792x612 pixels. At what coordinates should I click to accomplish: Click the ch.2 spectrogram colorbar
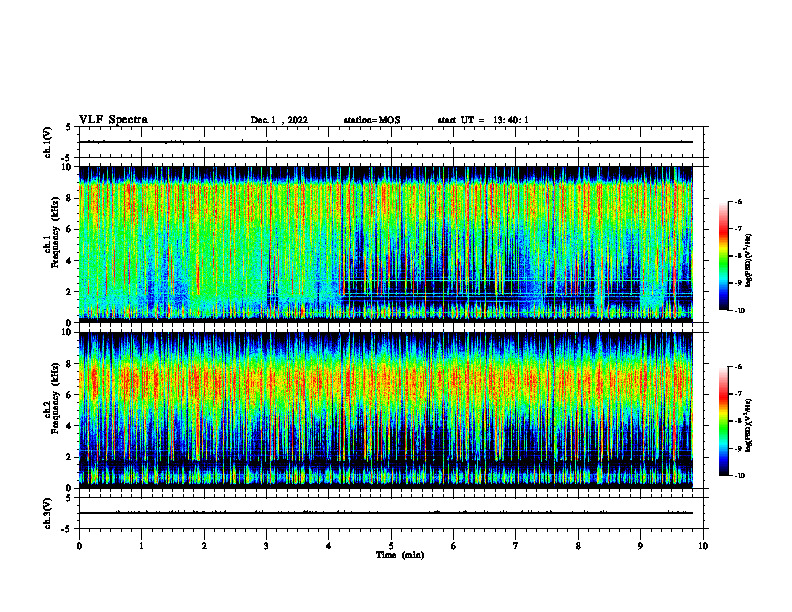(723, 421)
